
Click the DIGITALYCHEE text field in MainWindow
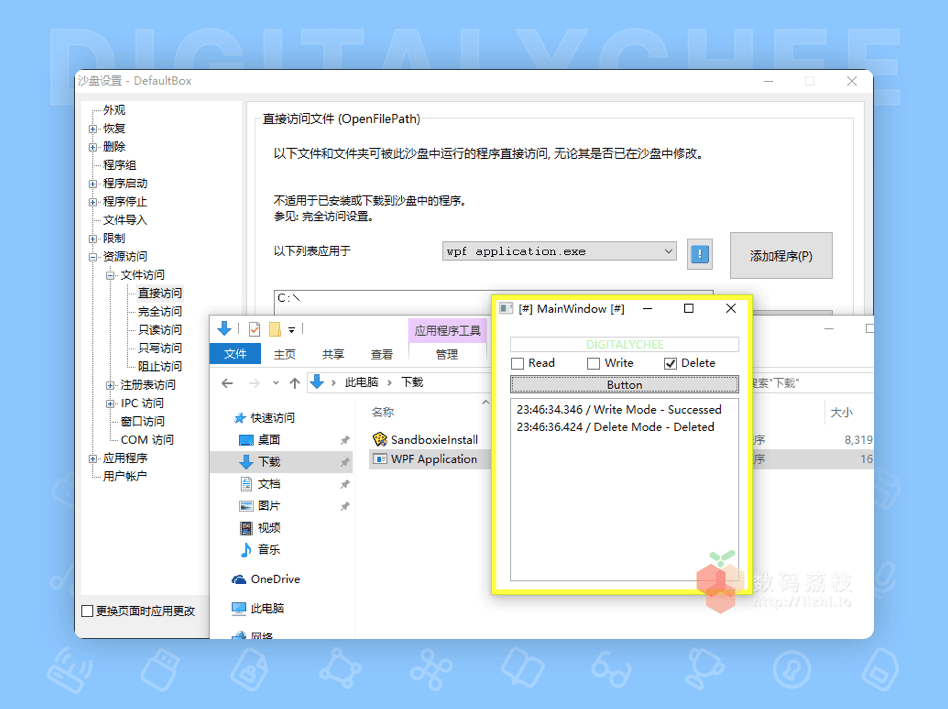coord(625,345)
